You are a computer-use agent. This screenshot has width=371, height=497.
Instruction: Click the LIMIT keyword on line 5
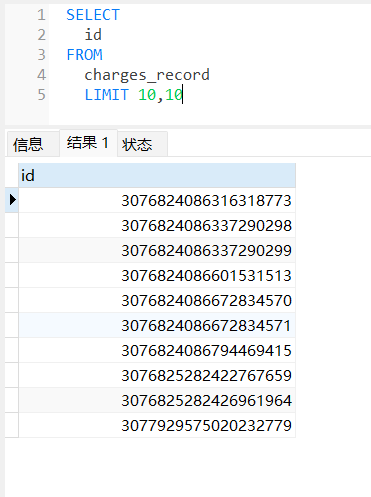coord(107,95)
